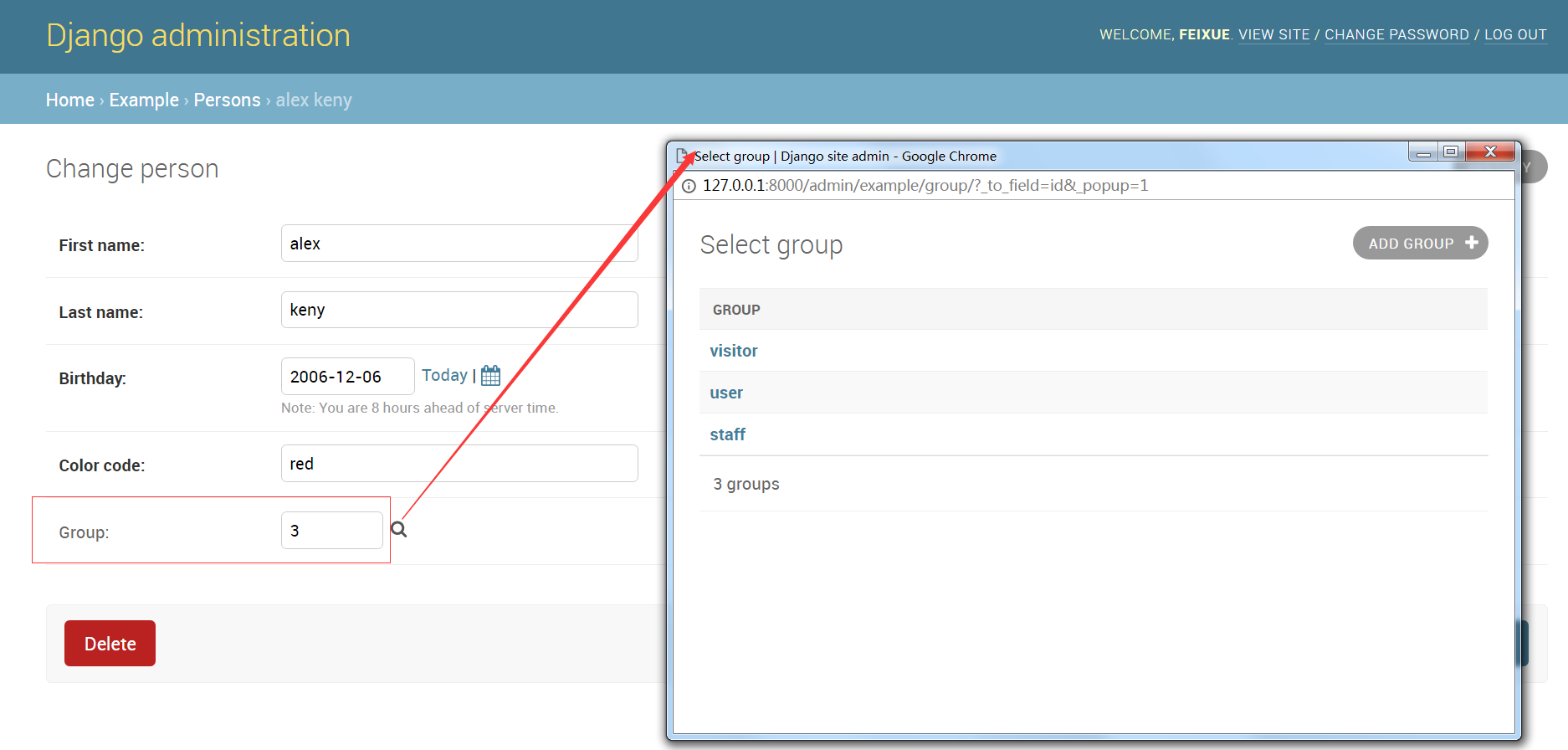Click the GROUP column header

736,310
